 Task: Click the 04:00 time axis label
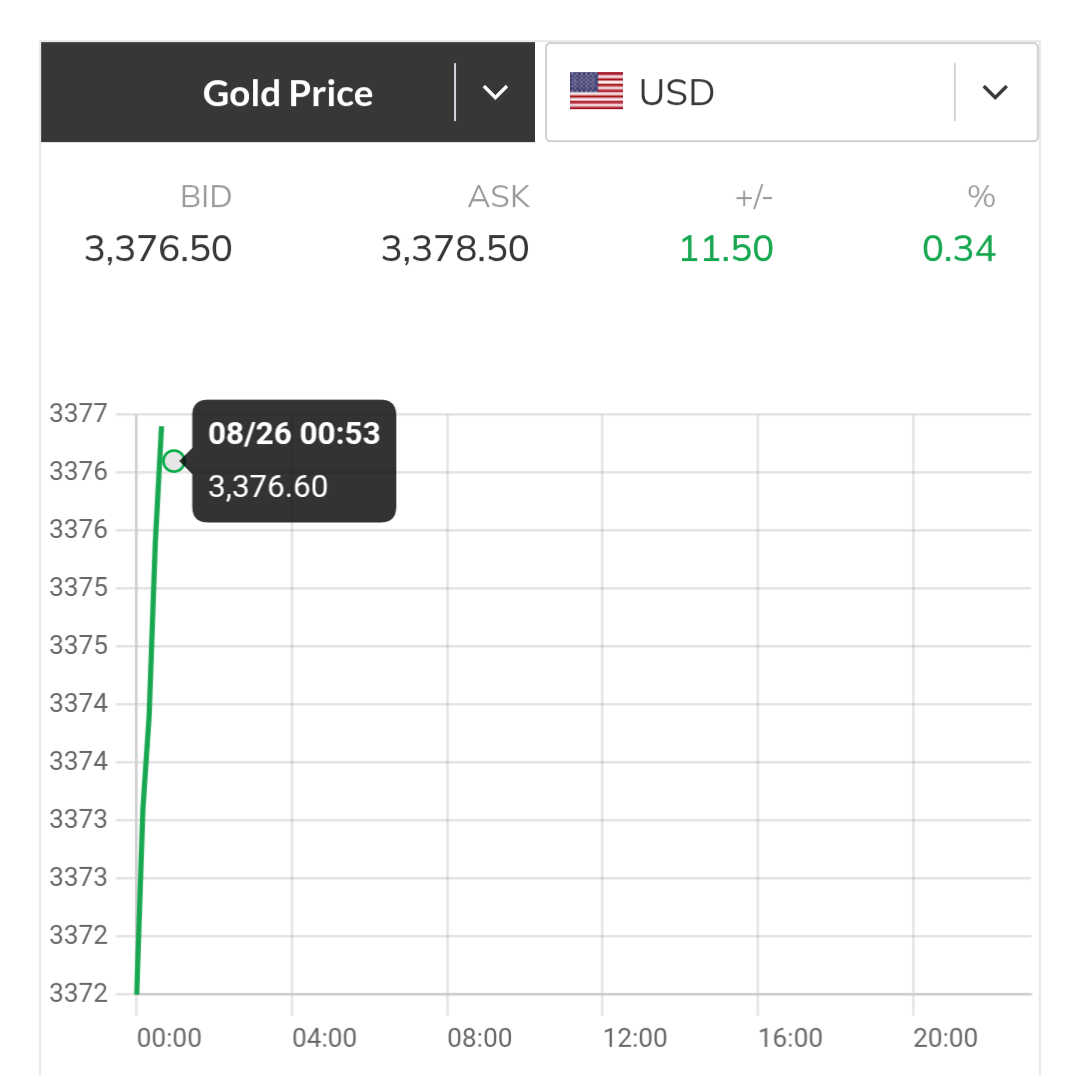[324, 1038]
